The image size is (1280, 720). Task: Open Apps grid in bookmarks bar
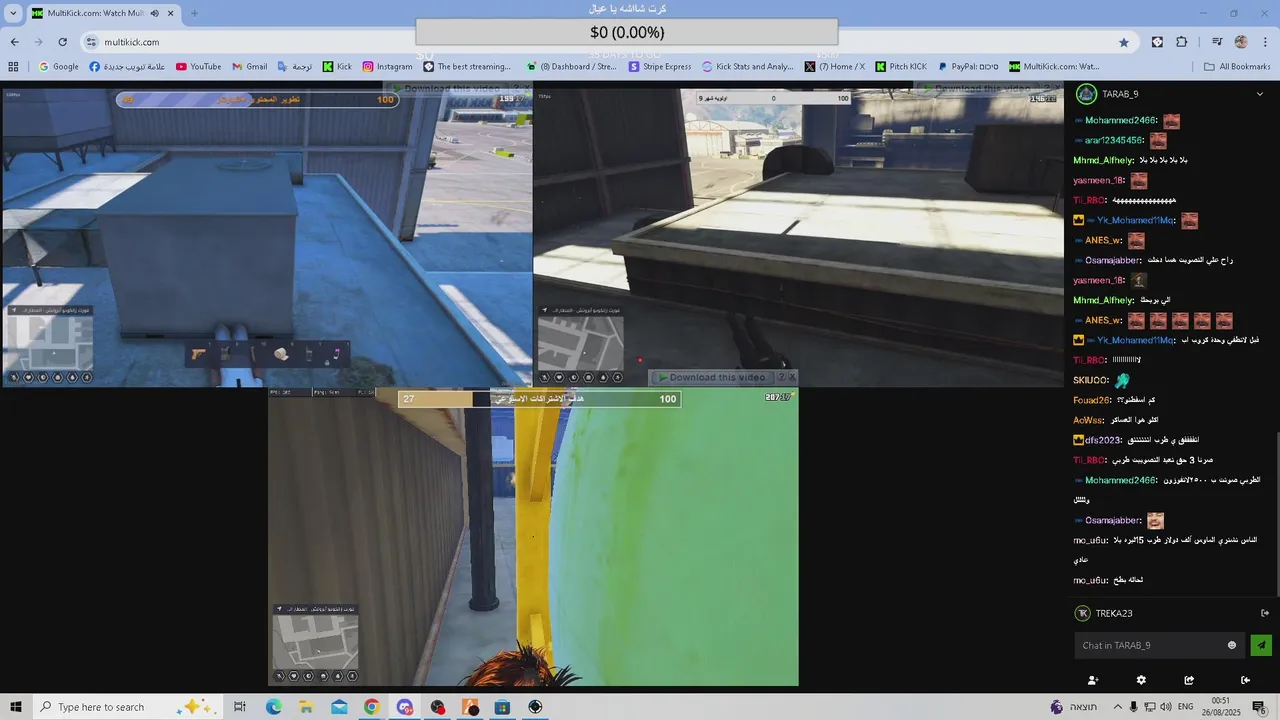point(13,67)
